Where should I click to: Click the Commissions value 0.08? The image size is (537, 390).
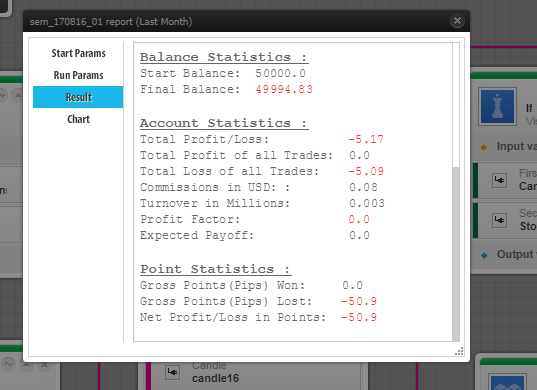pos(363,187)
